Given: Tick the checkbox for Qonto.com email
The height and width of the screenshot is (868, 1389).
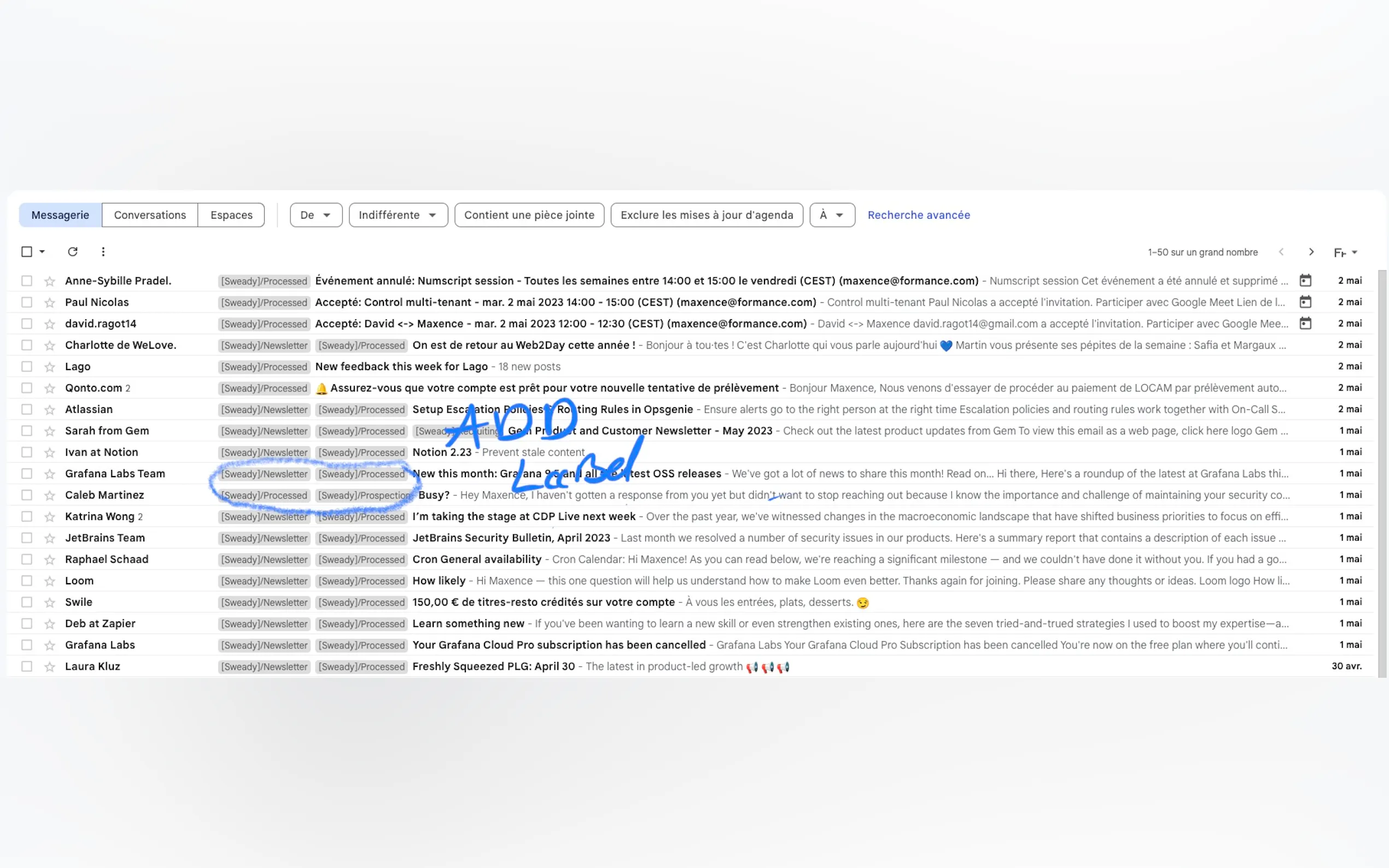Looking at the screenshot, I should 26,388.
